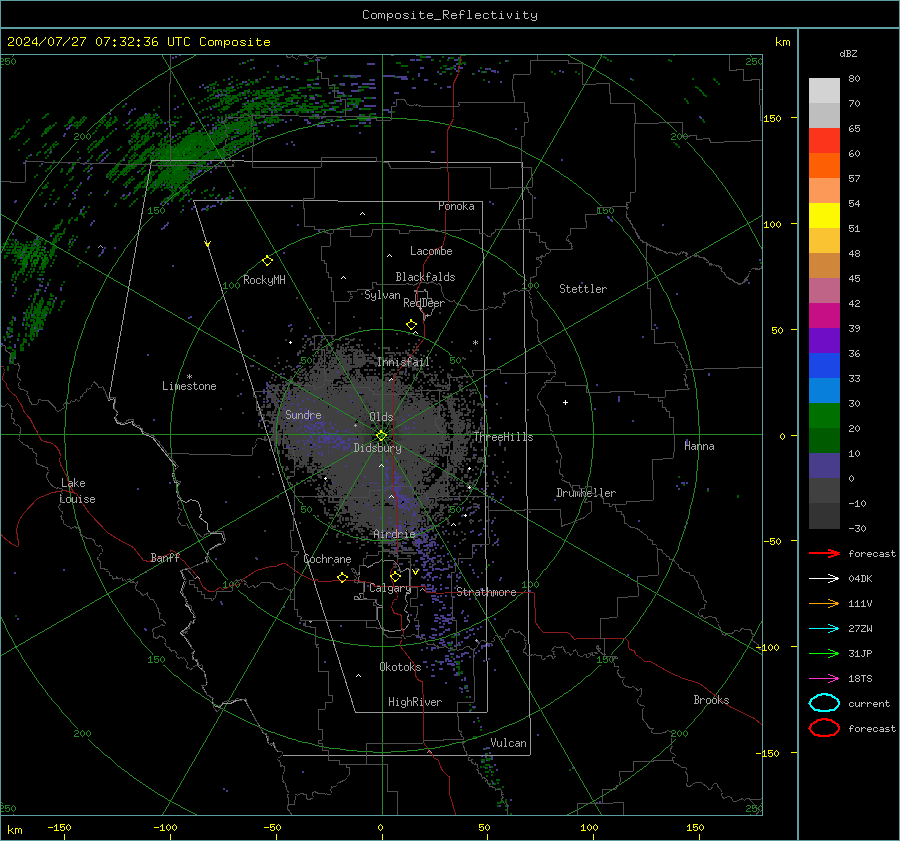Viewport: 900px width, 841px height.
Task: Click the ThreeHills label
Action: point(503,437)
